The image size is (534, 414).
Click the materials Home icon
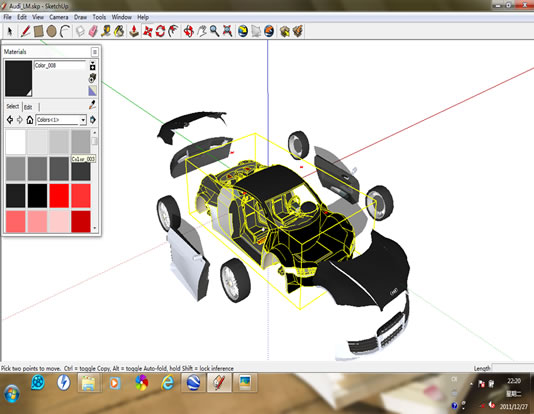[x=30, y=120]
